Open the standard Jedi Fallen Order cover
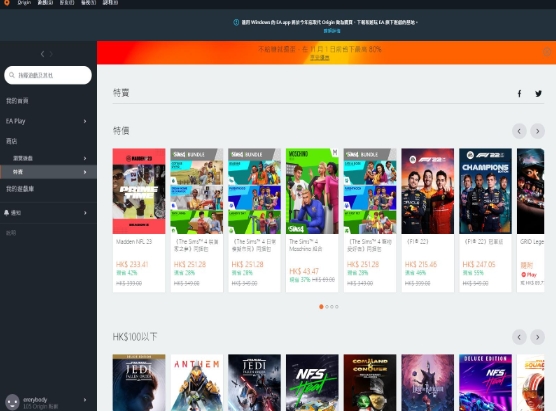The width and height of the screenshot is (556, 411). (255, 383)
